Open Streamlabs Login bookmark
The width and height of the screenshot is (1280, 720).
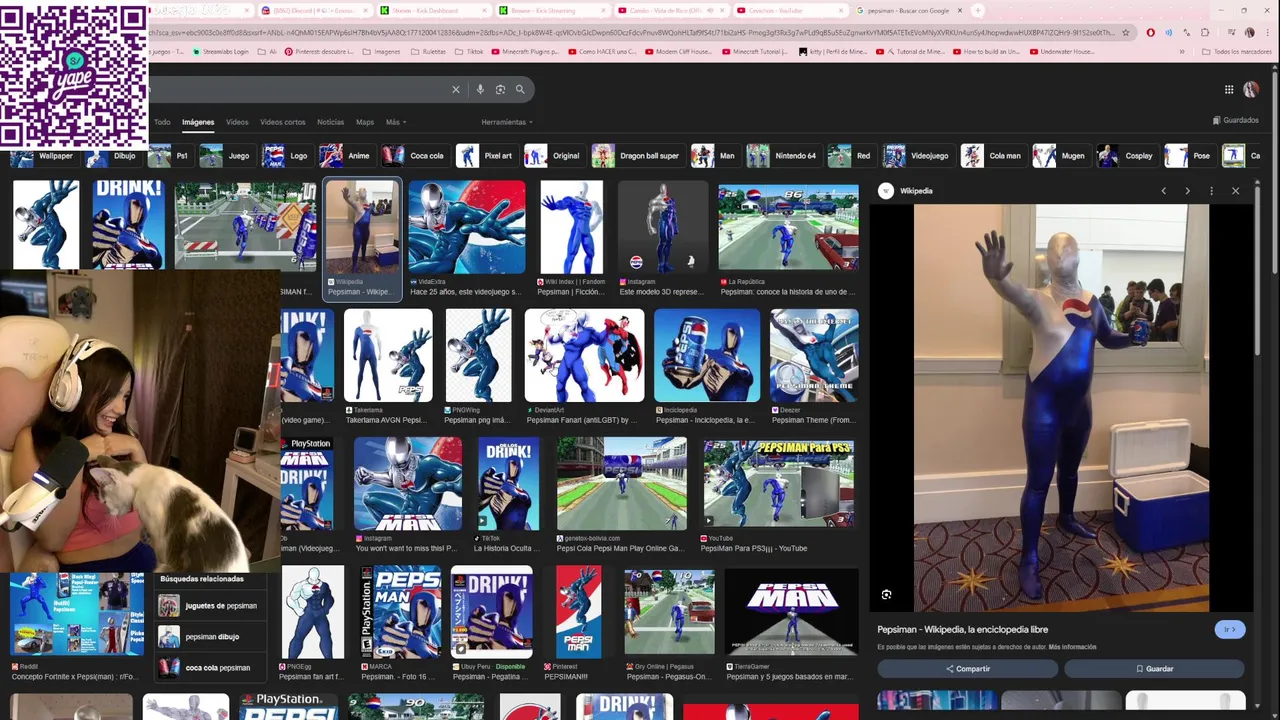pos(221,51)
